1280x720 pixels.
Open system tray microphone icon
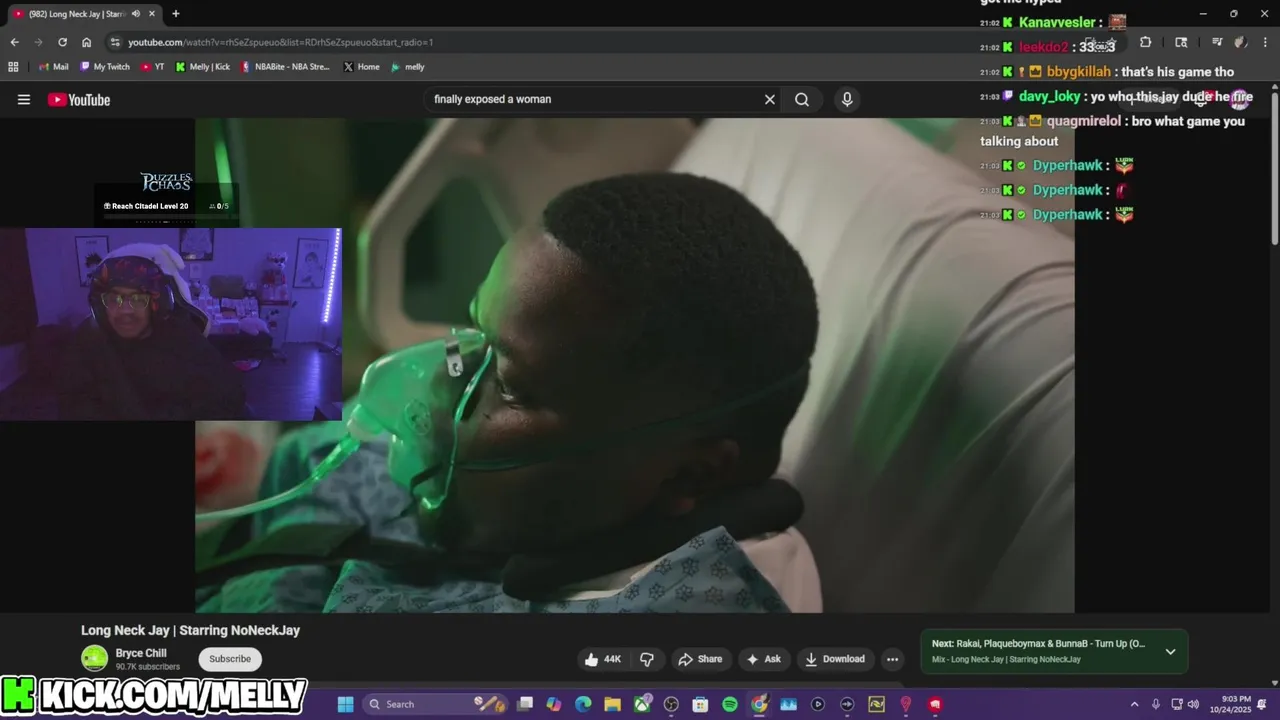pyautogui.click(x=1156, y=704)
